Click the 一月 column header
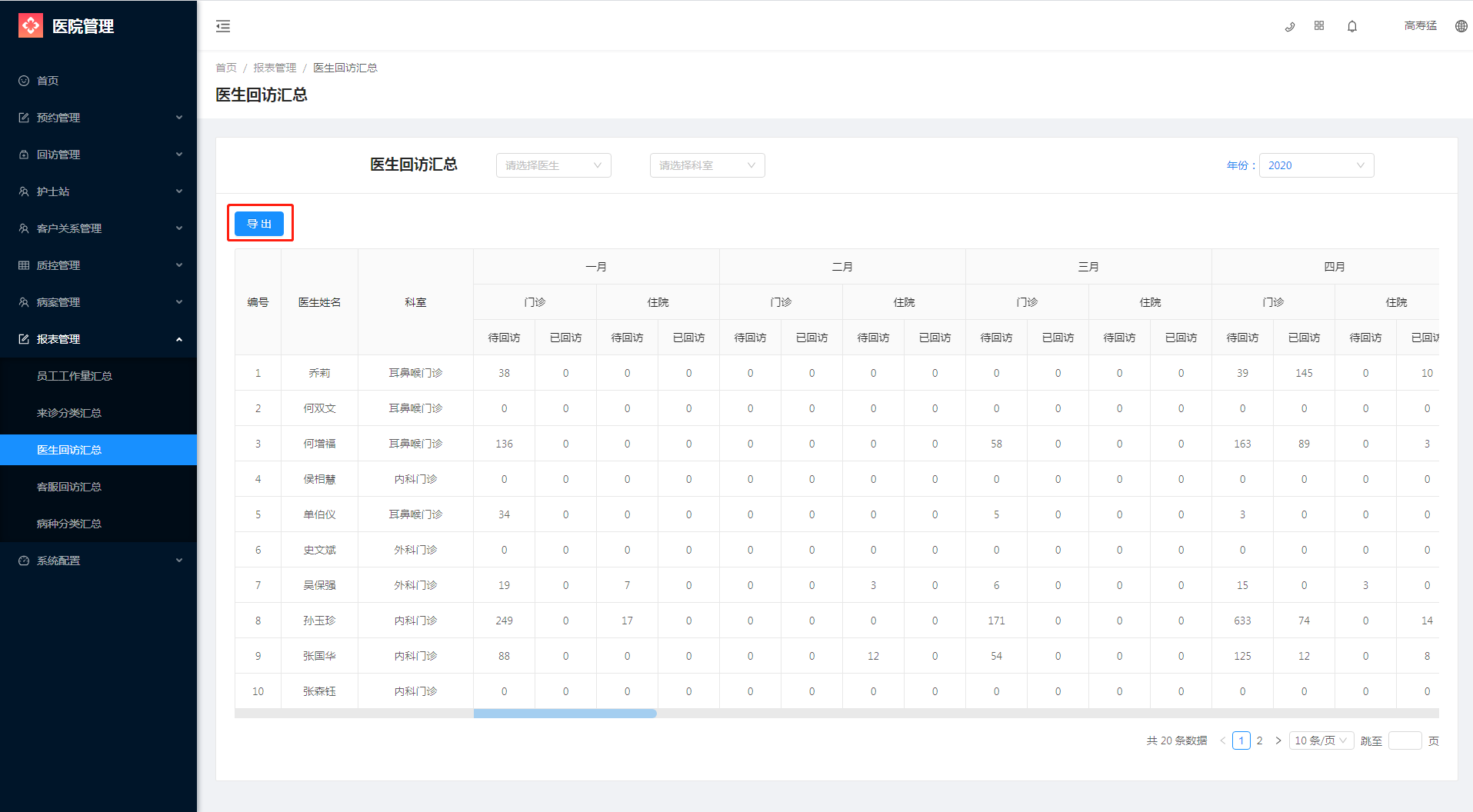This screenshot has width=1473, height=812. (x=596, y=267)
